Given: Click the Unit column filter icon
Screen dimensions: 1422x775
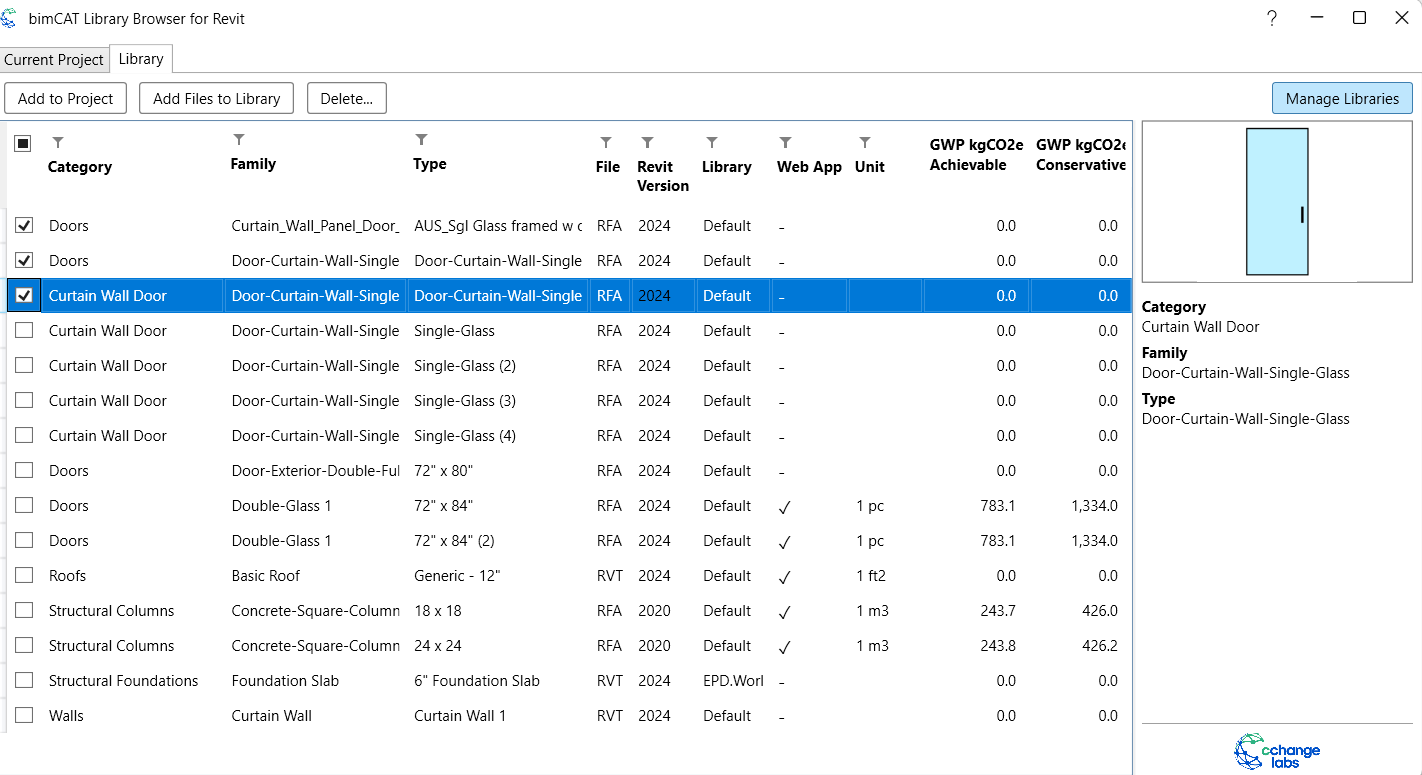Looking at the screenshot, I should pos(864,143).
